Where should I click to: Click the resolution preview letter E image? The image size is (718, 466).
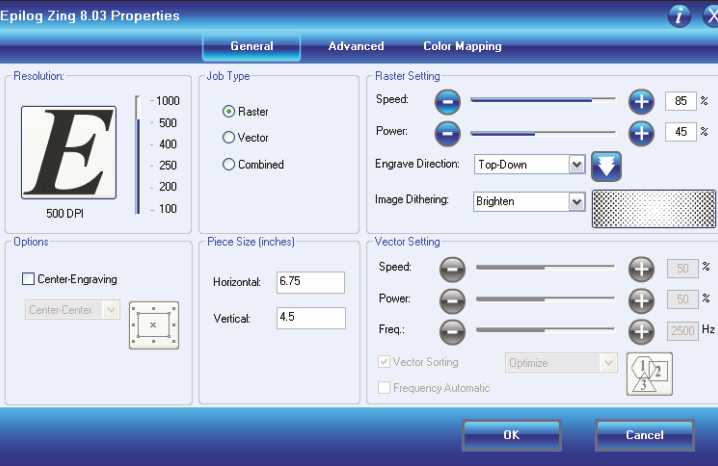tap(69, 152)
